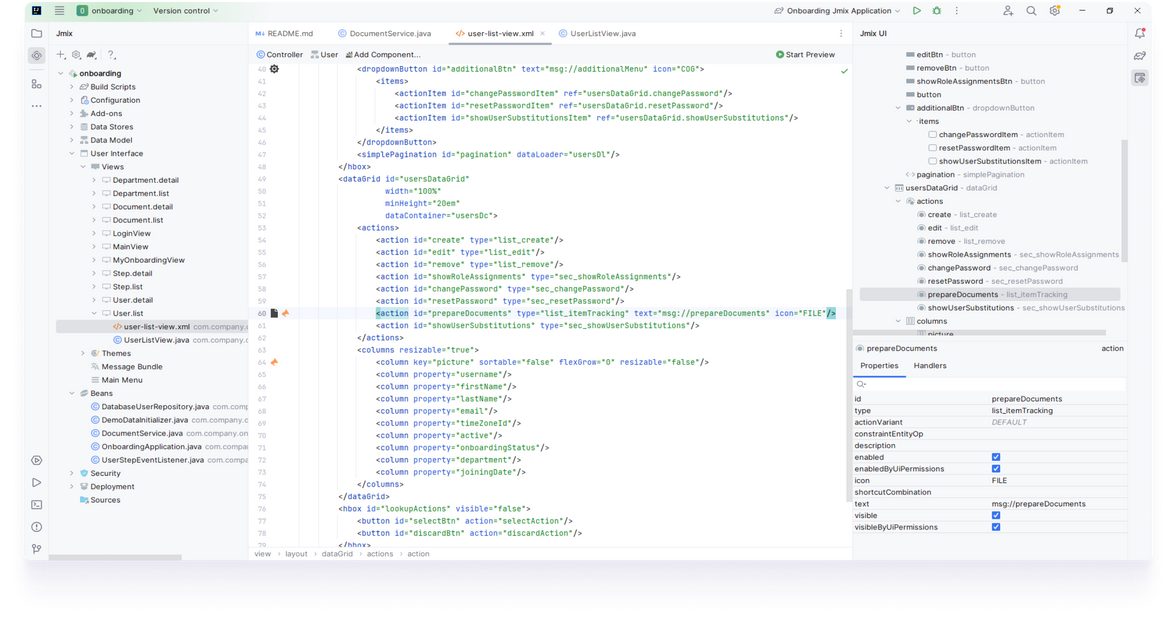The width and height of the screenshot is (1176, 623).
Task: Open editor tabs options menu
Action: (841, 34)
